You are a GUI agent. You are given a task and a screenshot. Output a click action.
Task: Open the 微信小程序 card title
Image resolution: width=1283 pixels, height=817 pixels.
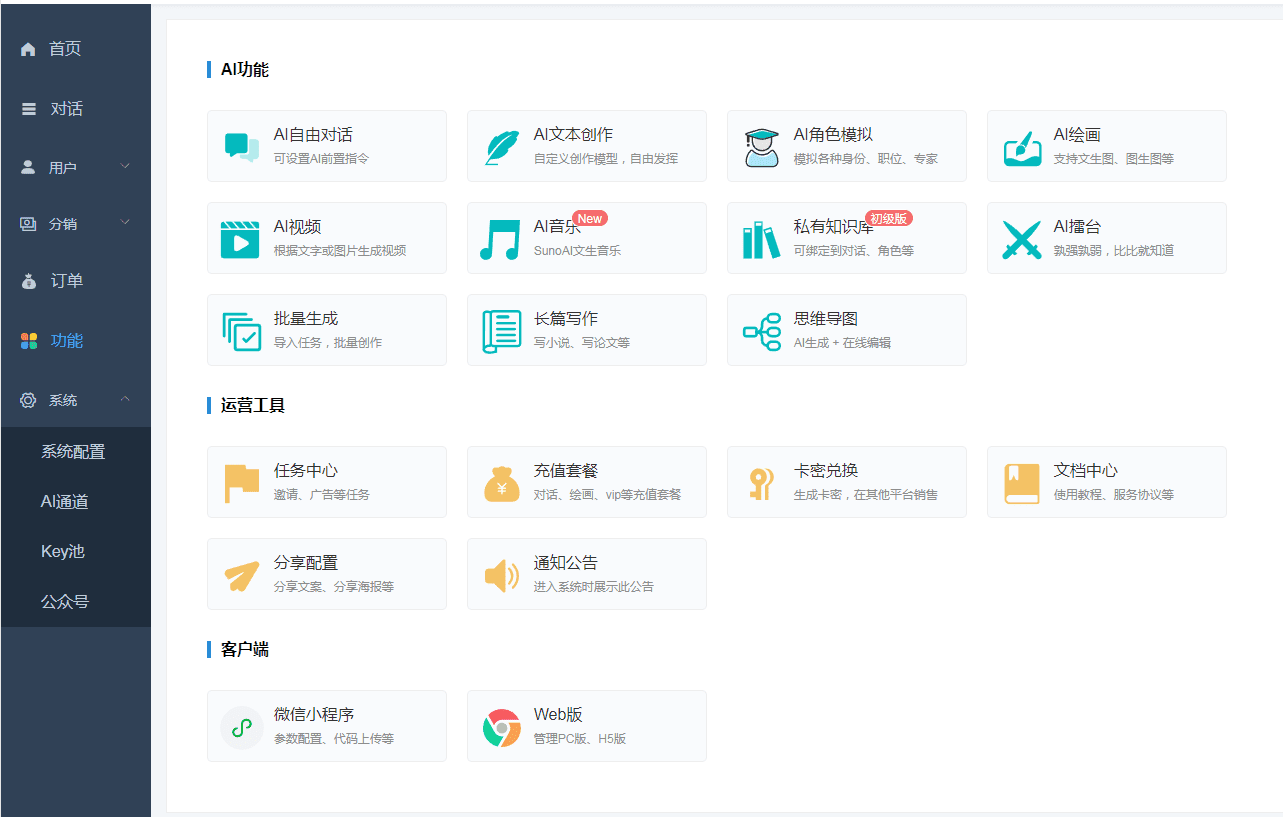click(314, 715)
